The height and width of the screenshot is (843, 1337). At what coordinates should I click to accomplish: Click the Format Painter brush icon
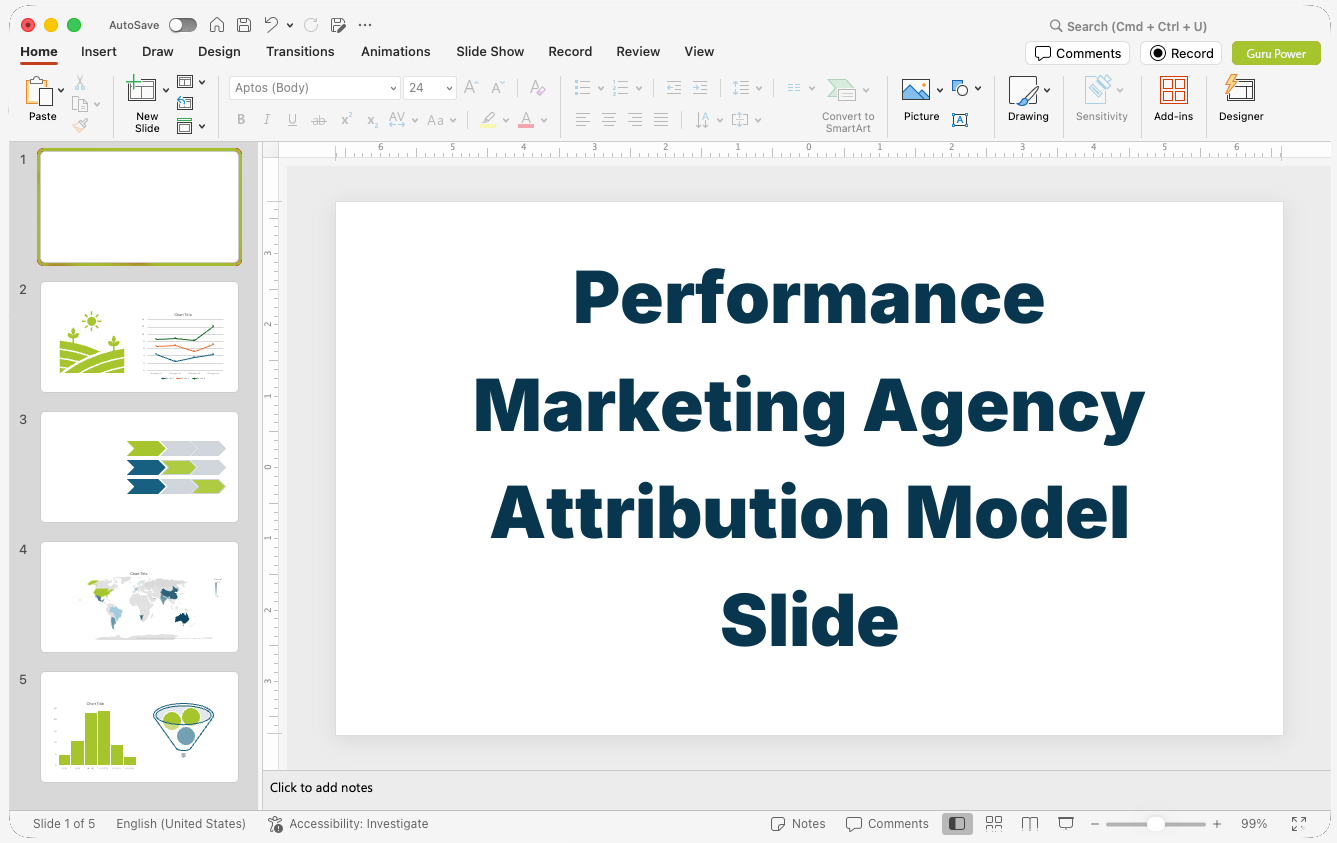[x=80, y=125]
